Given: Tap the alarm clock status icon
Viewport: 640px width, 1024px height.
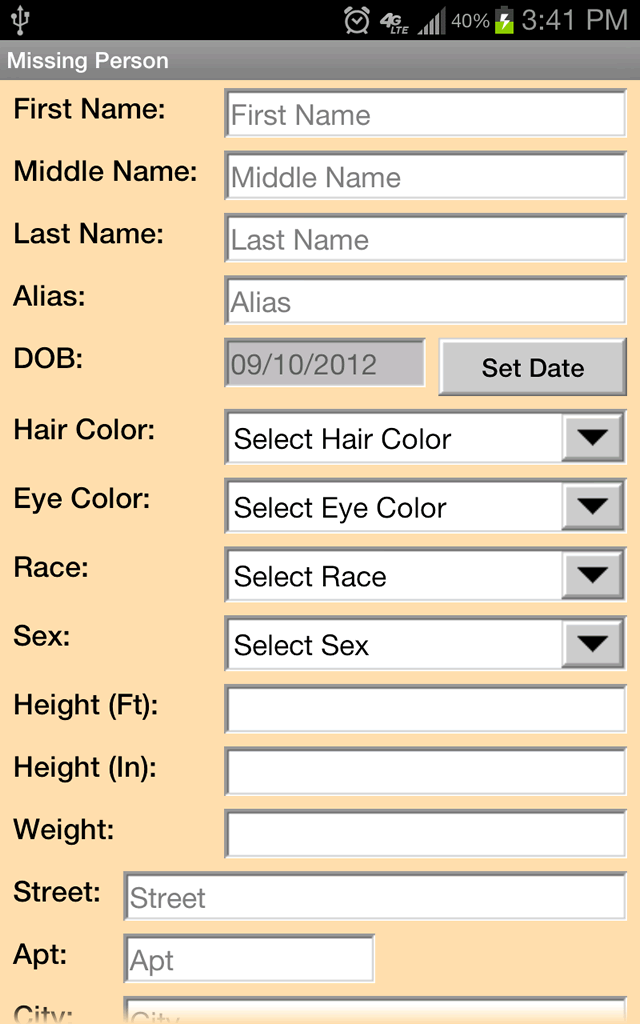Looking at the screenshot, I should click(356, 20).
